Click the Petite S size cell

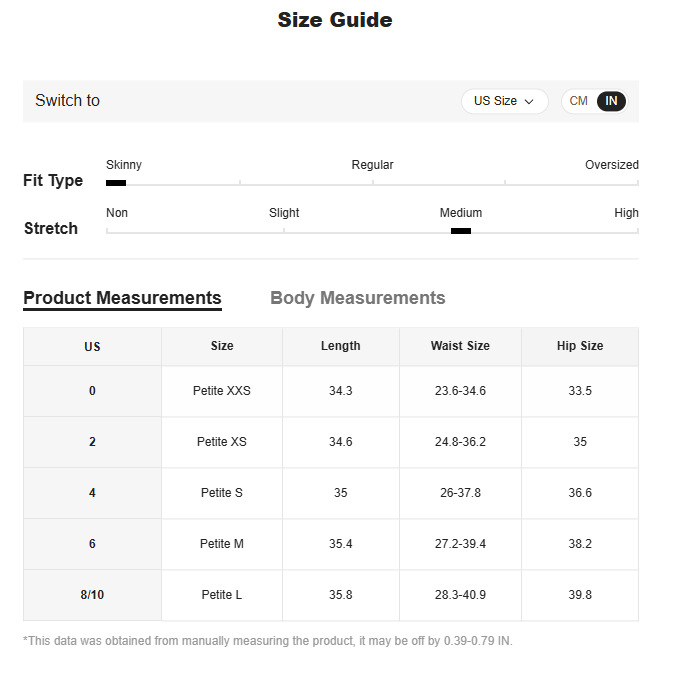(222, 493)
